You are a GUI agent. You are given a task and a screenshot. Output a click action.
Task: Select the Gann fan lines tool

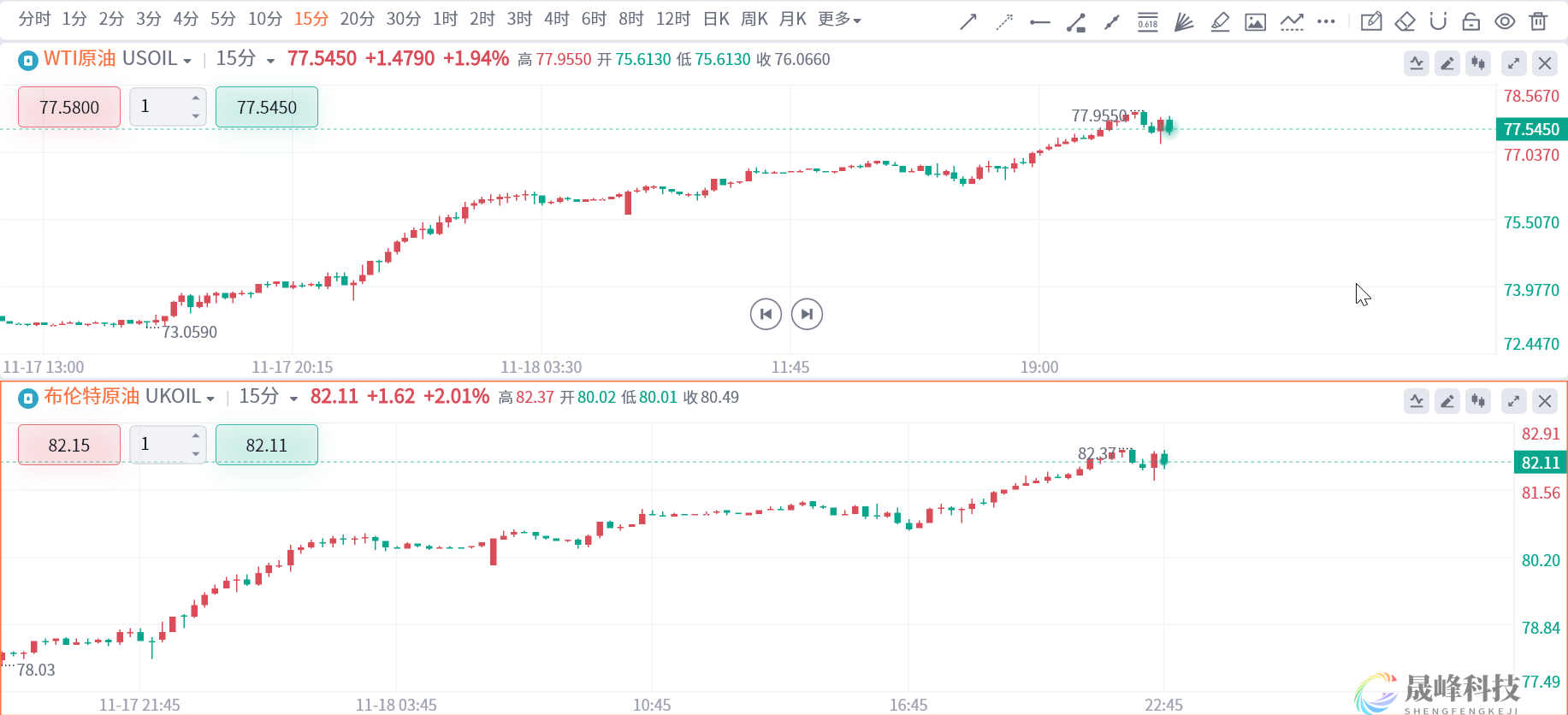[x=1184, y=22]
